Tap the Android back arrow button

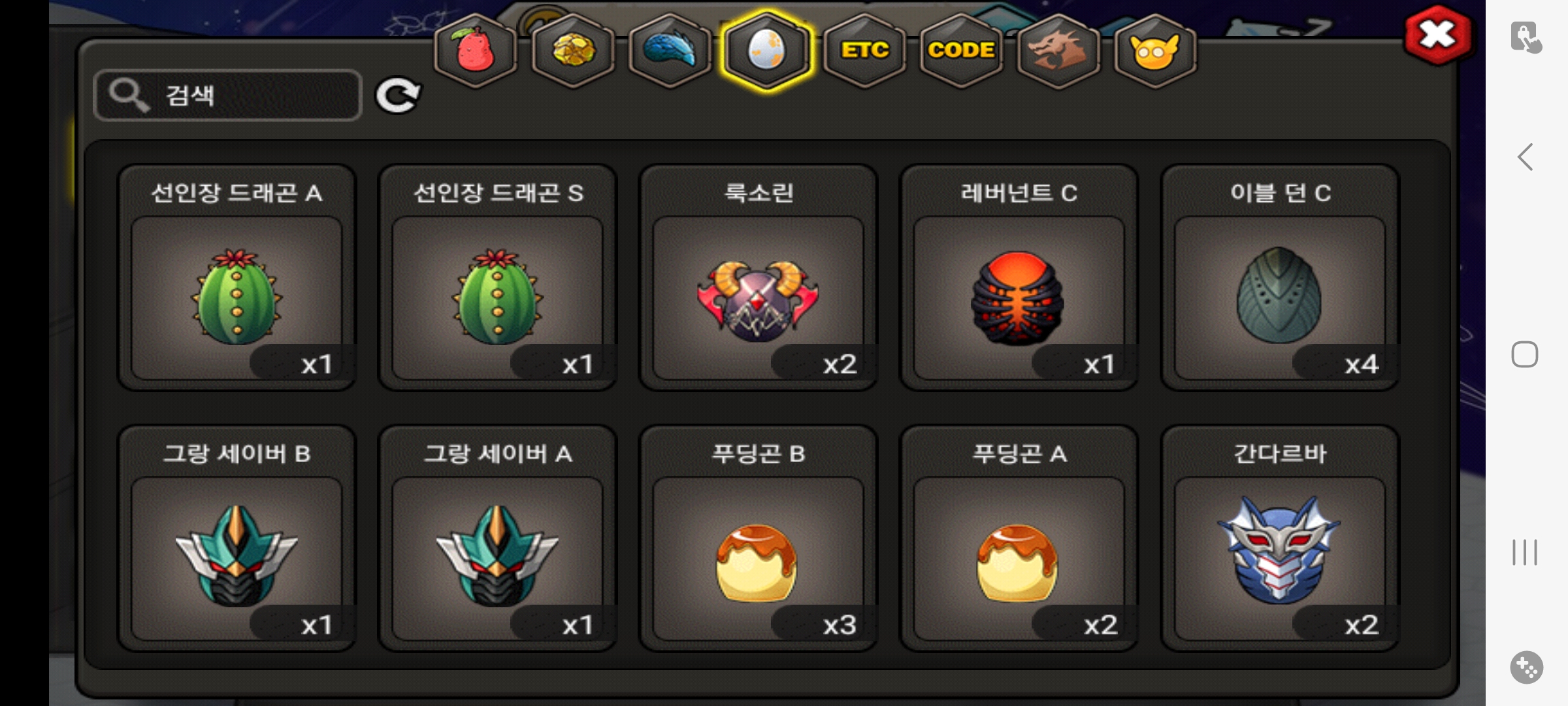point(1526,157)
